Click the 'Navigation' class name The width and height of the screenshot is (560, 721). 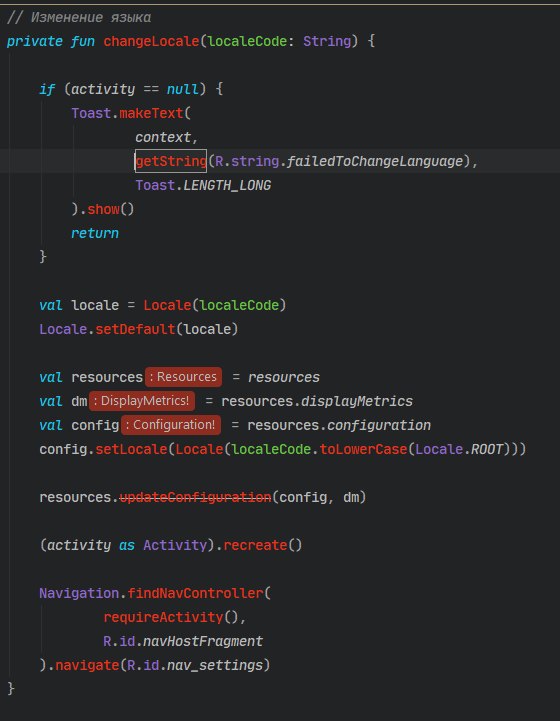79,593
